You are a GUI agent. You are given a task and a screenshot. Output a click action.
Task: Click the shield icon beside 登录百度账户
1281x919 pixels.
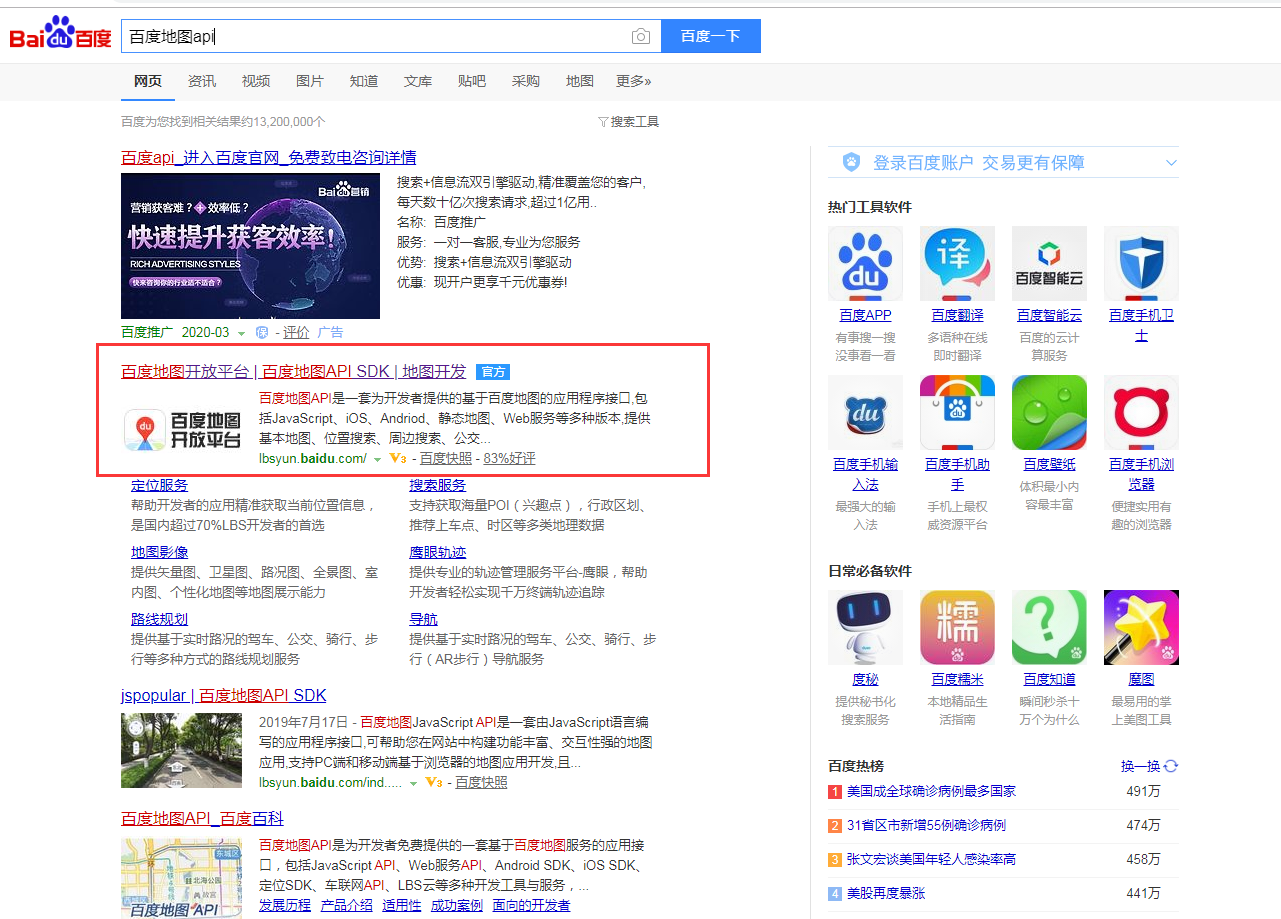[x=851, y=162]
